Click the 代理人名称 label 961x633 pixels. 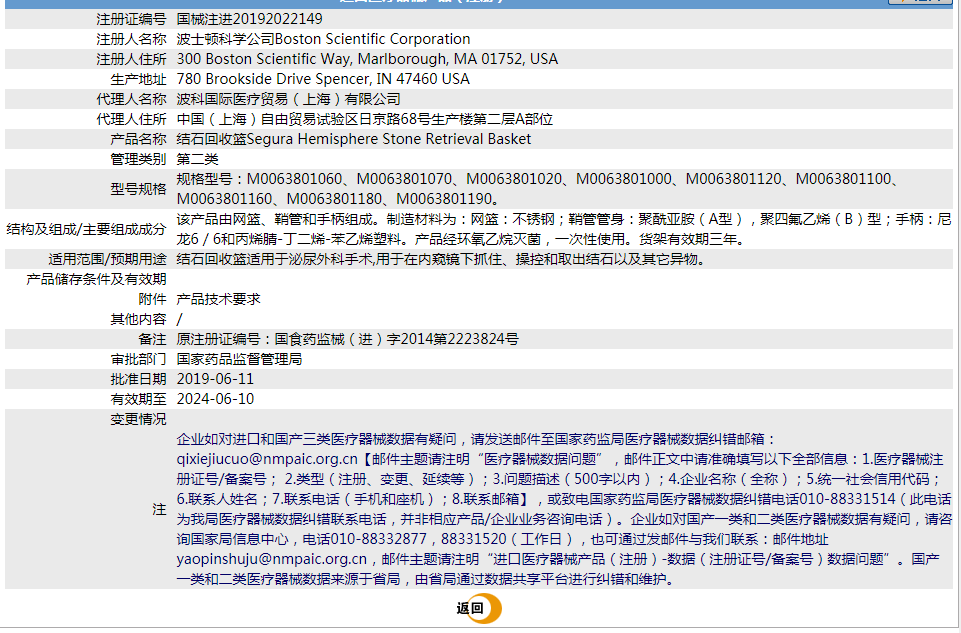pyautogui.click(x=131, y=99)
